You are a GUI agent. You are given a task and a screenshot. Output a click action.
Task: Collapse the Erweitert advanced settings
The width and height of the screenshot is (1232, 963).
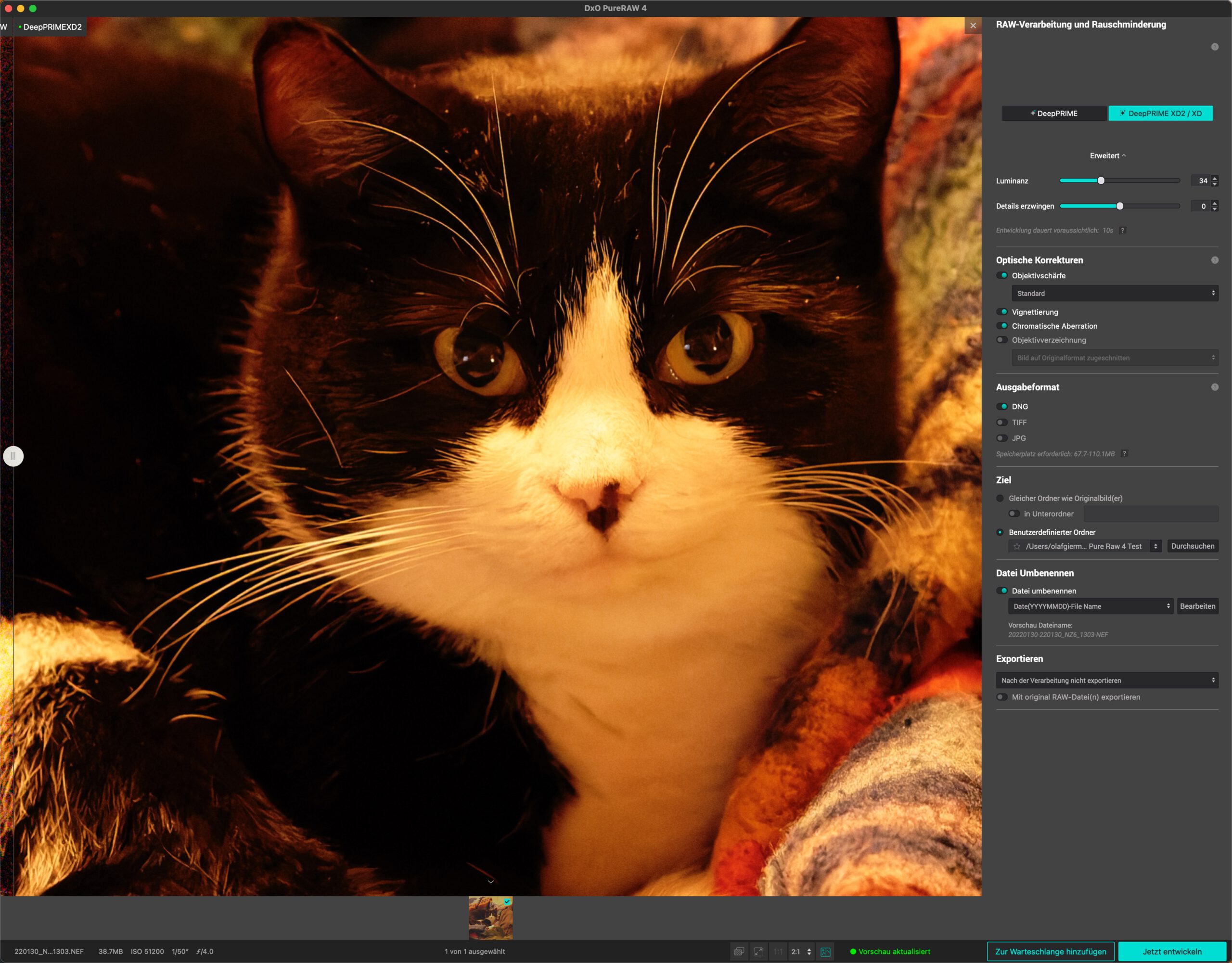click(x=1107, y=156)
